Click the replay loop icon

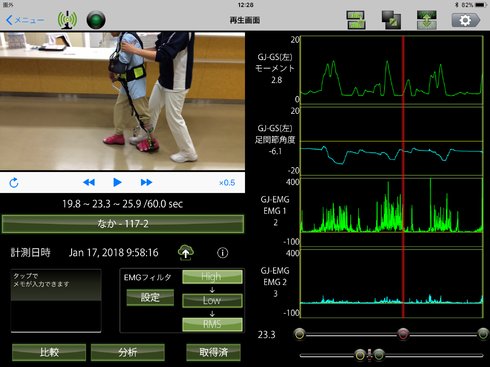coord(14,183)
